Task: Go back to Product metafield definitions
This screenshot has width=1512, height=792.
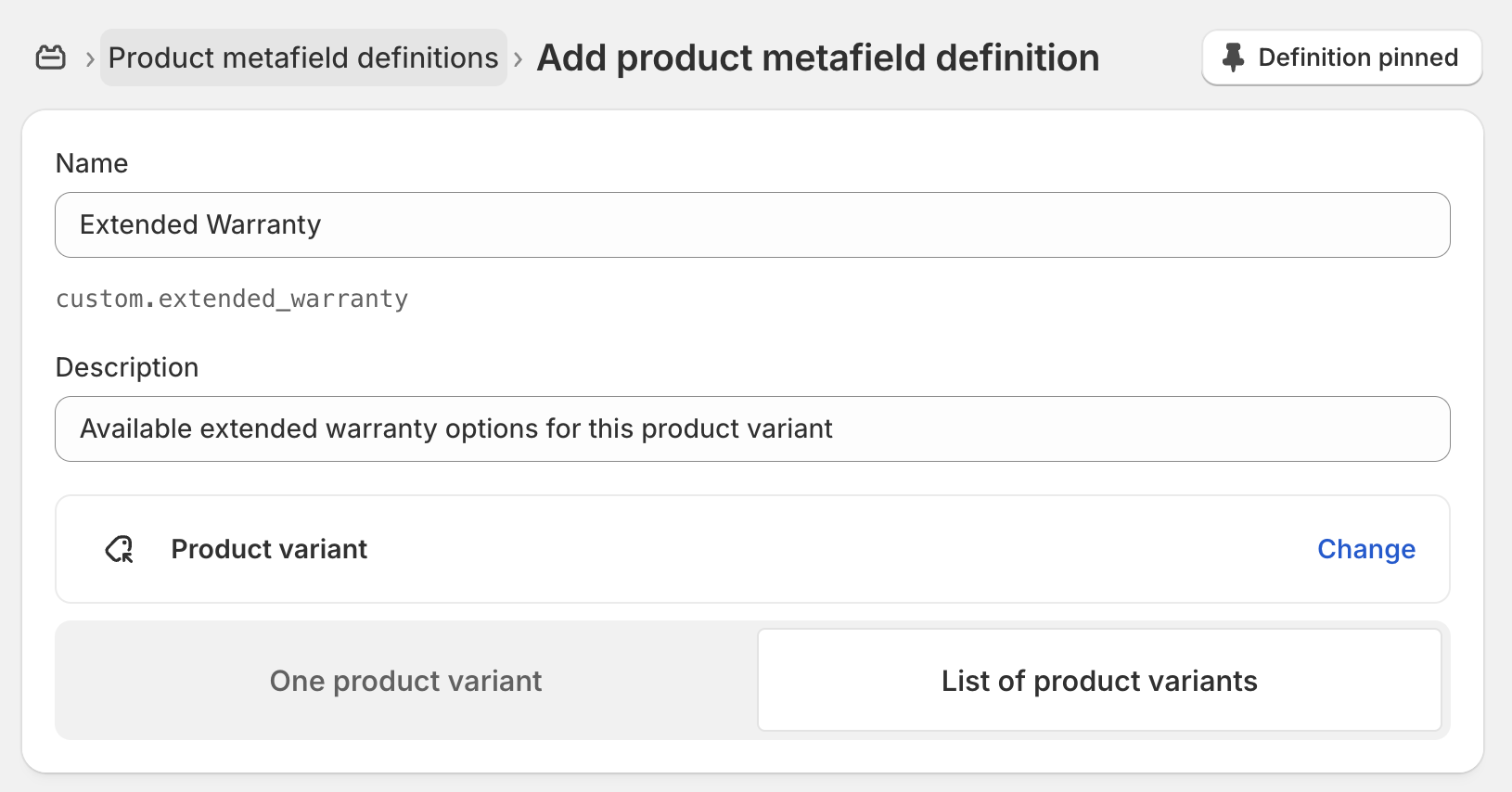Action: tap(303, 57)
